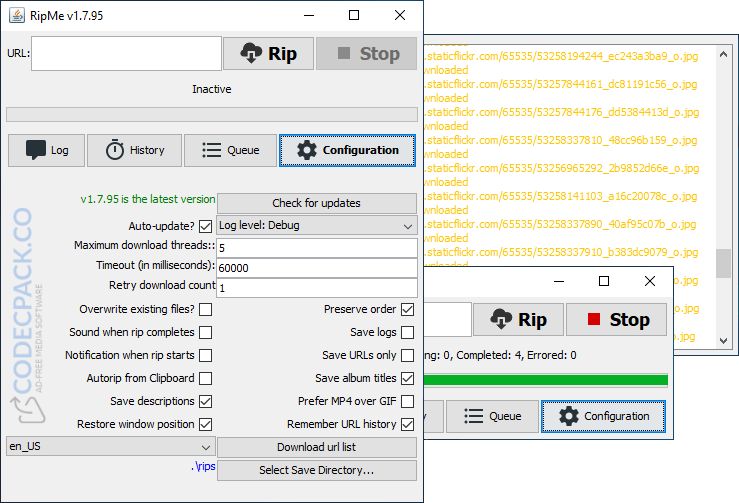Enable Notification when rip starts

pos(205,355)
